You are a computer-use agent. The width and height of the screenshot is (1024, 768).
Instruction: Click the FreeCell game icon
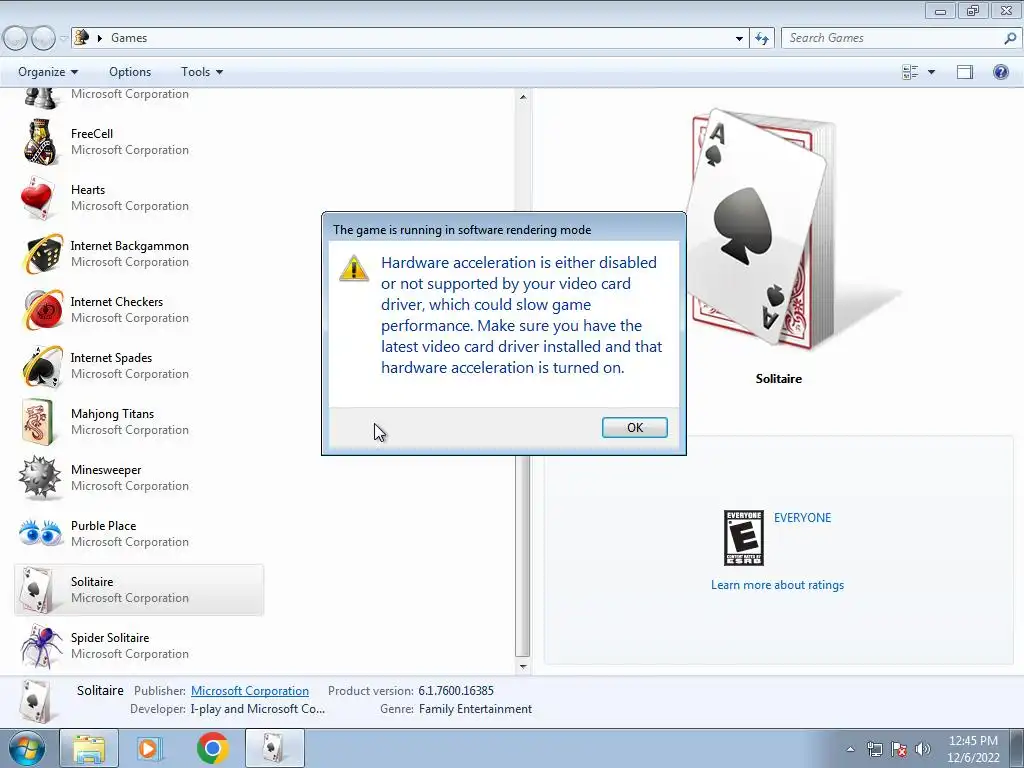click(41, 142)
